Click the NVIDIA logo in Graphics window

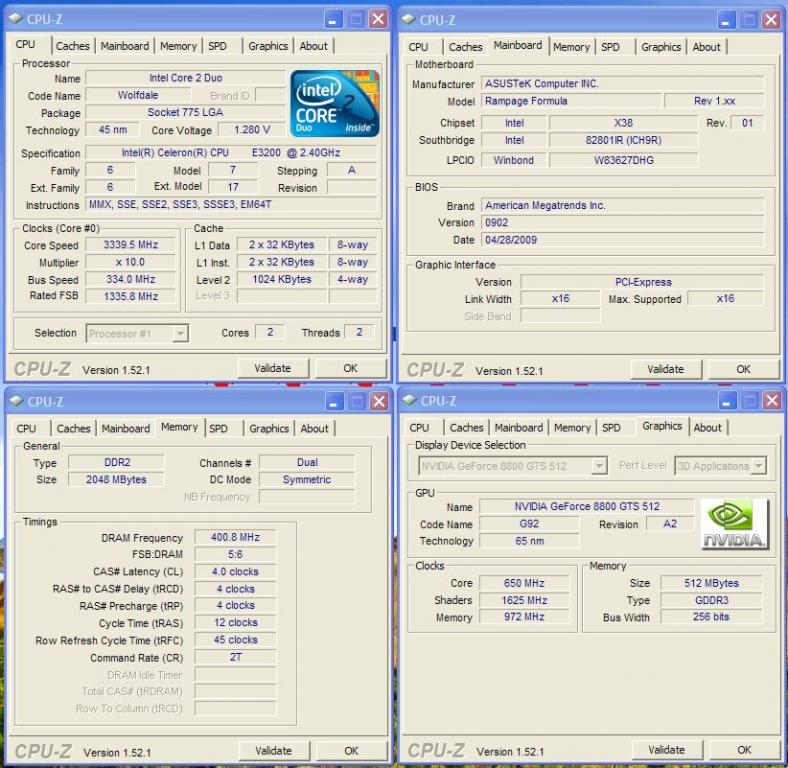(x=734, y=524)
